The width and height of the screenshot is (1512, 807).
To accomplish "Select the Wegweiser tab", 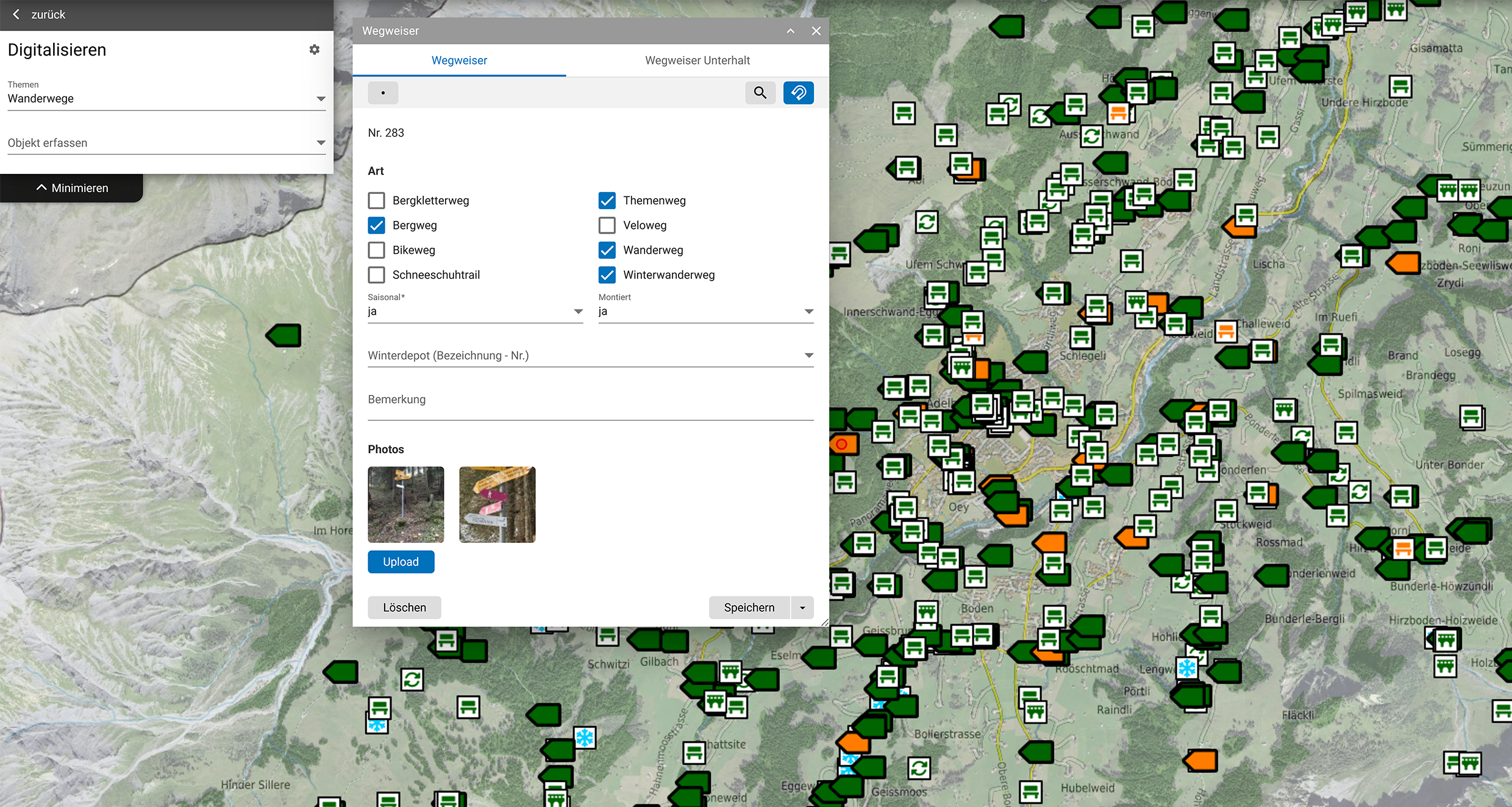I will point(459,60).
